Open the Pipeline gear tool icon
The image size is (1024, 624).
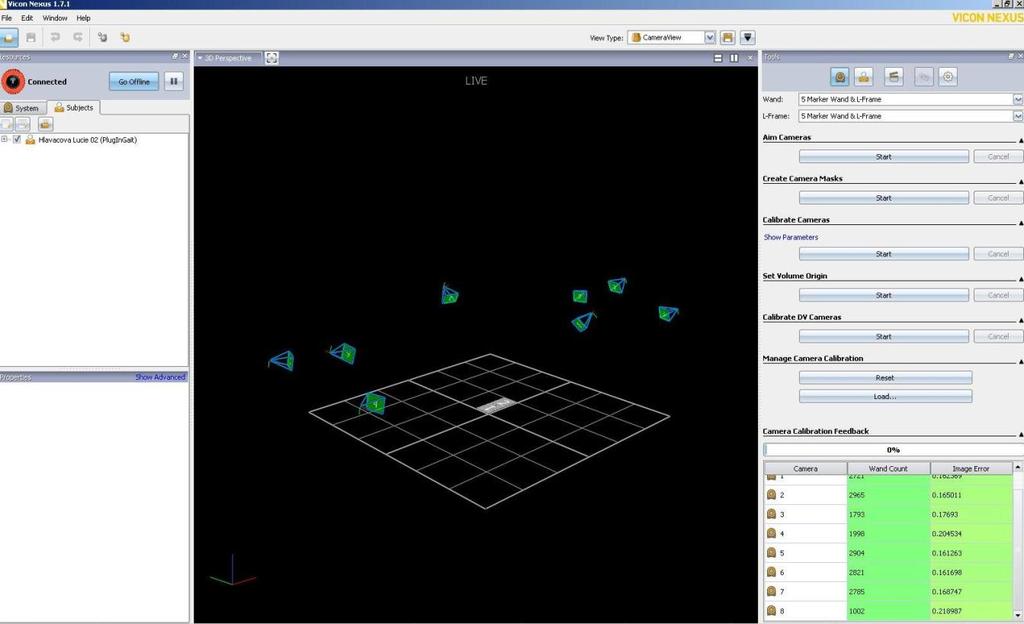(948, 77)
